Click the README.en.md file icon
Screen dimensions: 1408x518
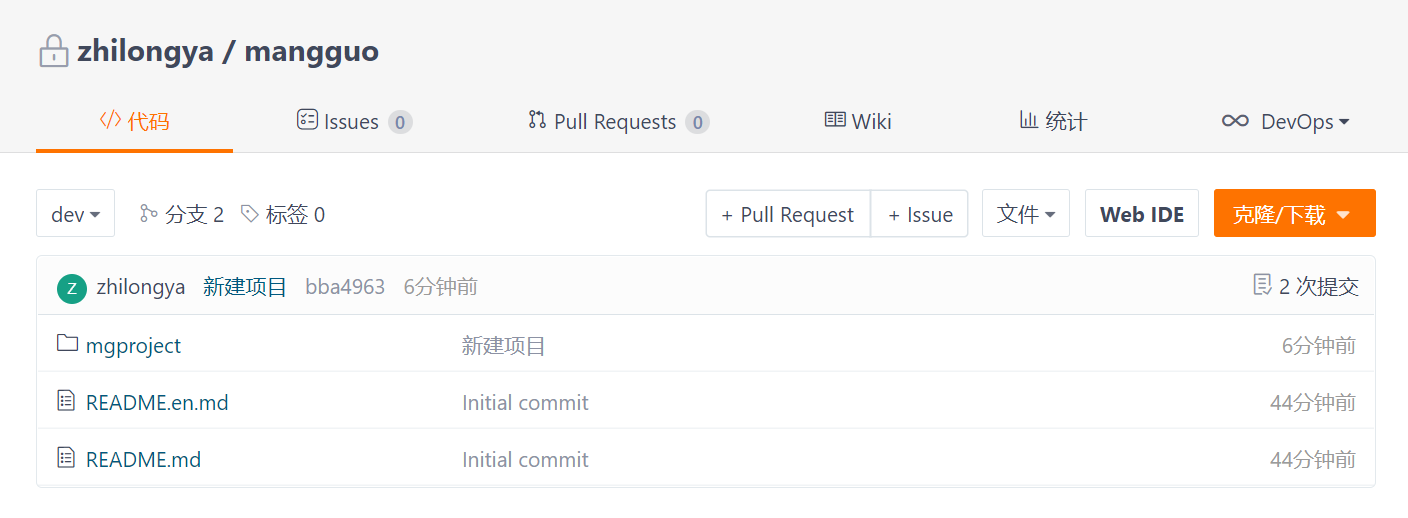pos(67,401)
